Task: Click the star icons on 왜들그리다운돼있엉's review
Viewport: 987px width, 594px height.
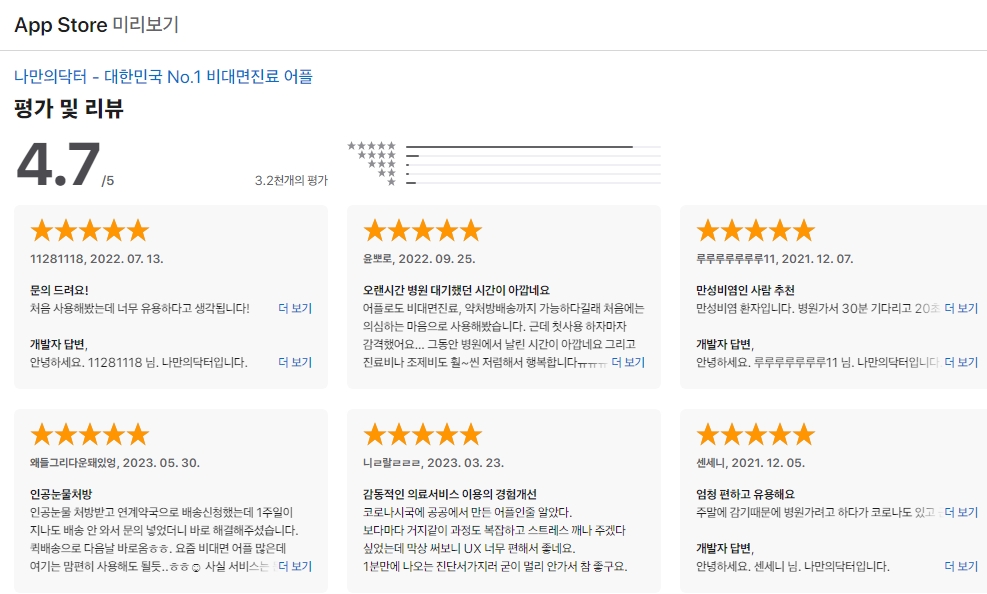Action: point(88,434)
